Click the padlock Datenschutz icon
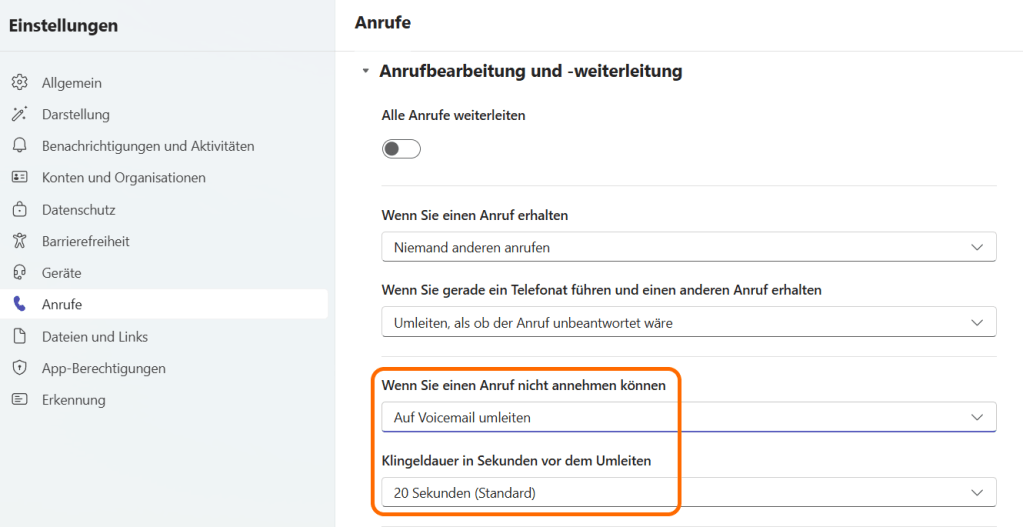 [19, 210]
